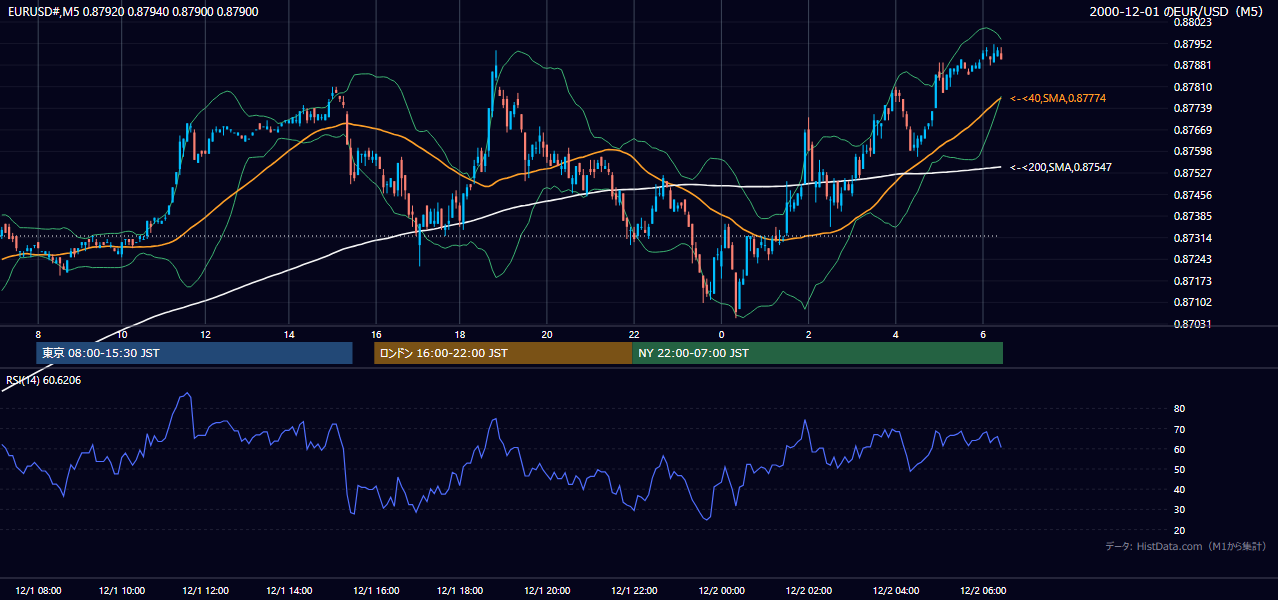1278x600 pixels.
Task: Click the bottom time label 12/2 04:00
Action: (896, 590)
